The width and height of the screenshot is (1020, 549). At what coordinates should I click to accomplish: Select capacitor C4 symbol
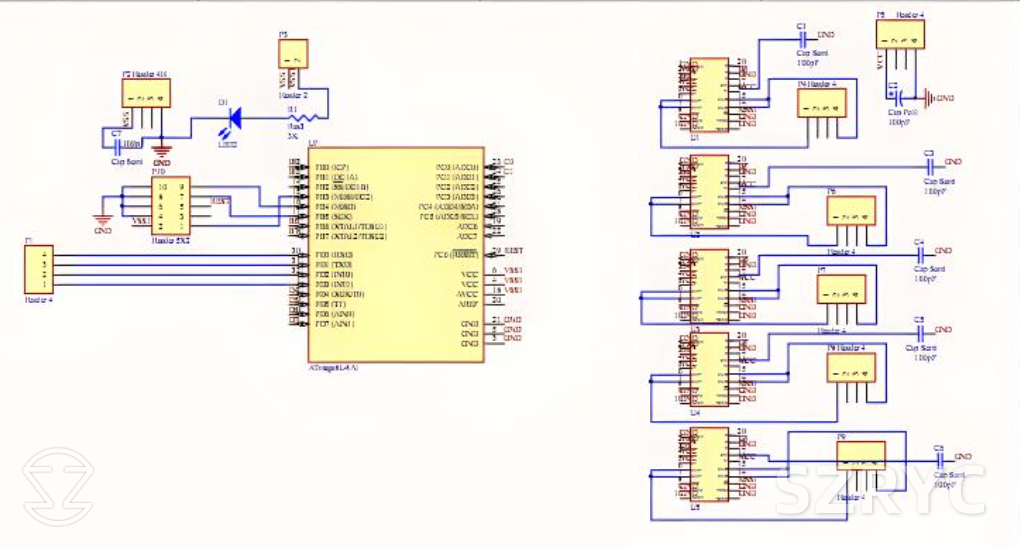[x=921, y=253]
